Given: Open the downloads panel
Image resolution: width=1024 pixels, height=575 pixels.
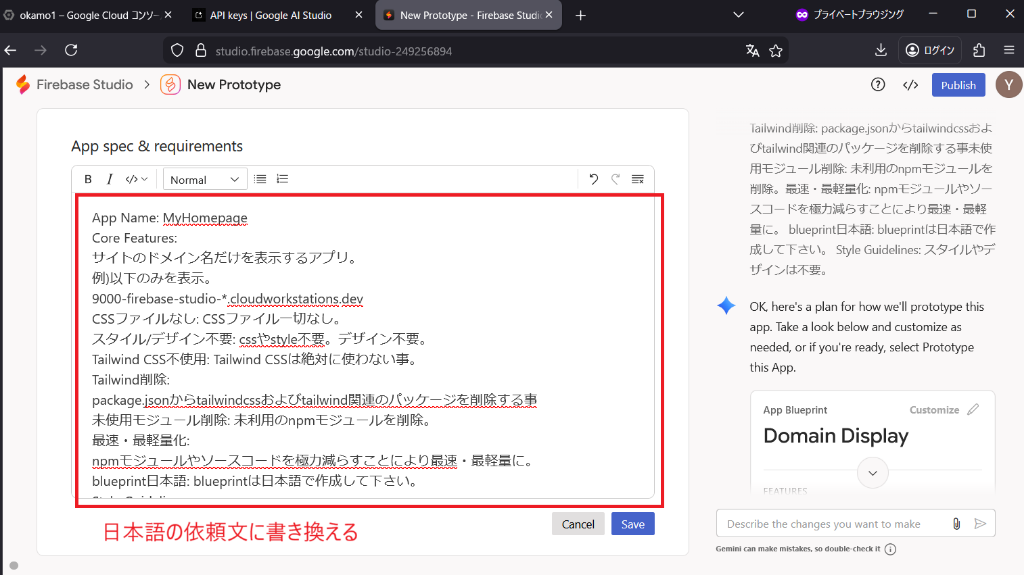Looking at the screenshot, I should click(880, 50).
